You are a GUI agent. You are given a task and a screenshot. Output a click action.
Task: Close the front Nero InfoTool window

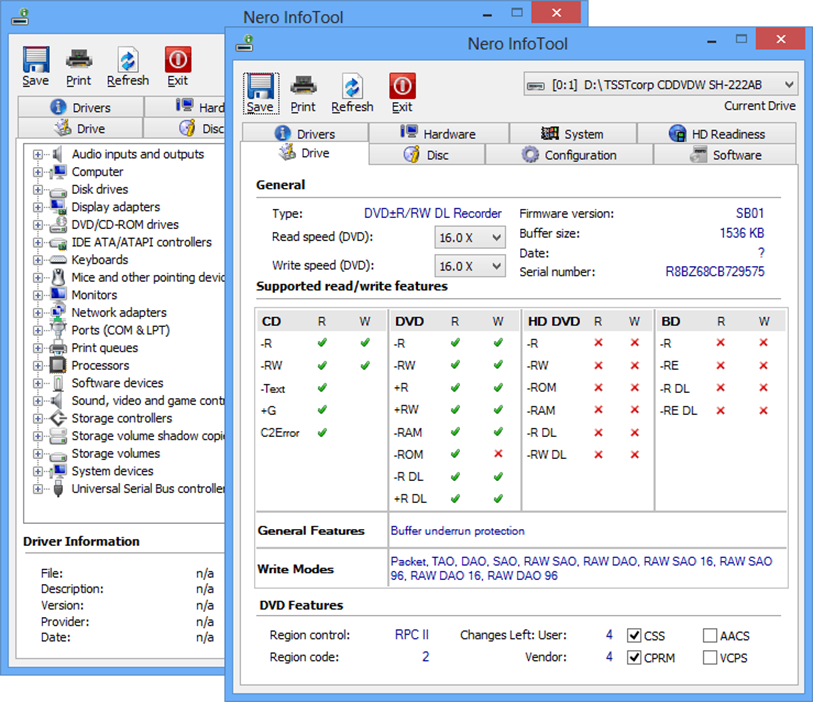click(781, 39)
